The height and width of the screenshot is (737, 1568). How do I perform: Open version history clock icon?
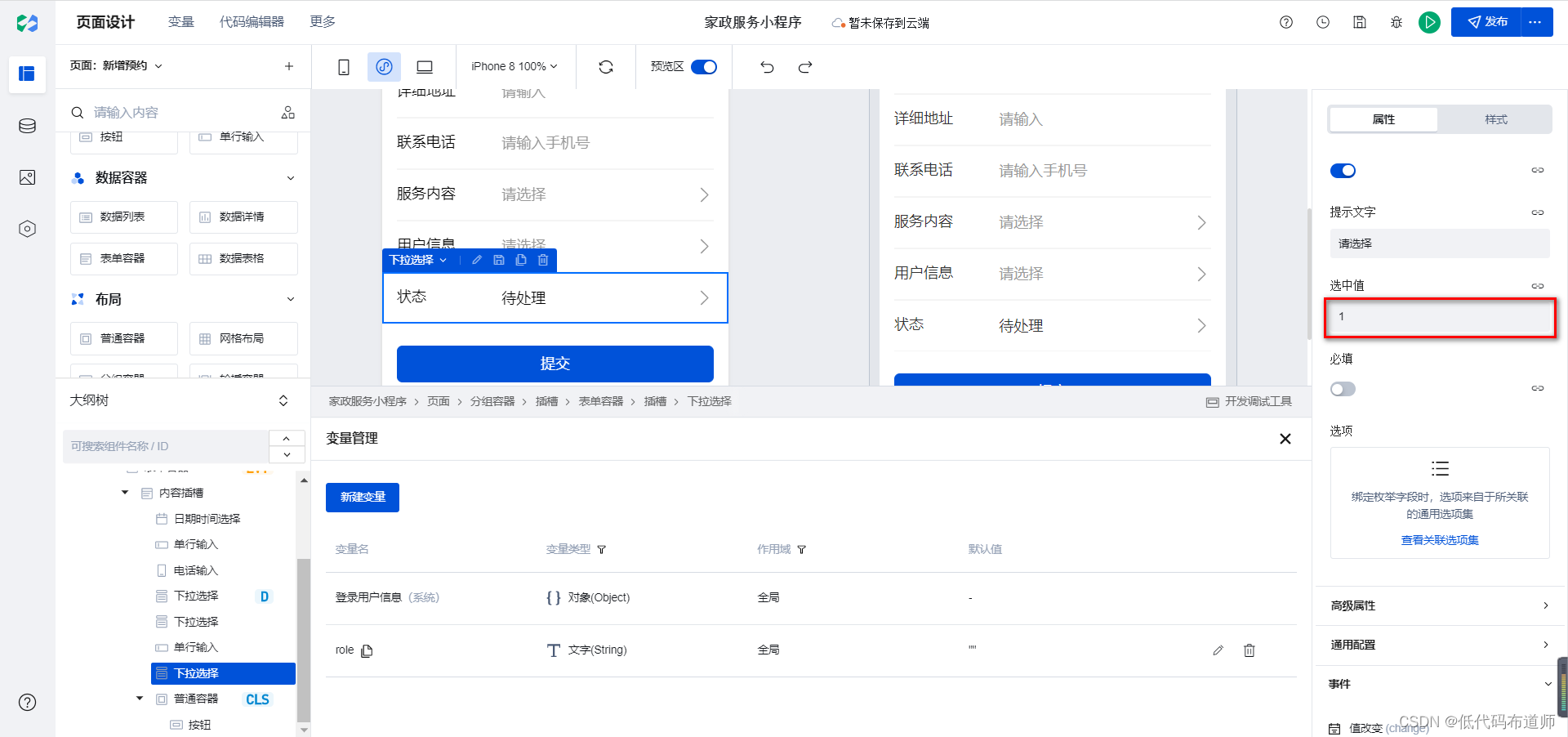[1323, 22]
